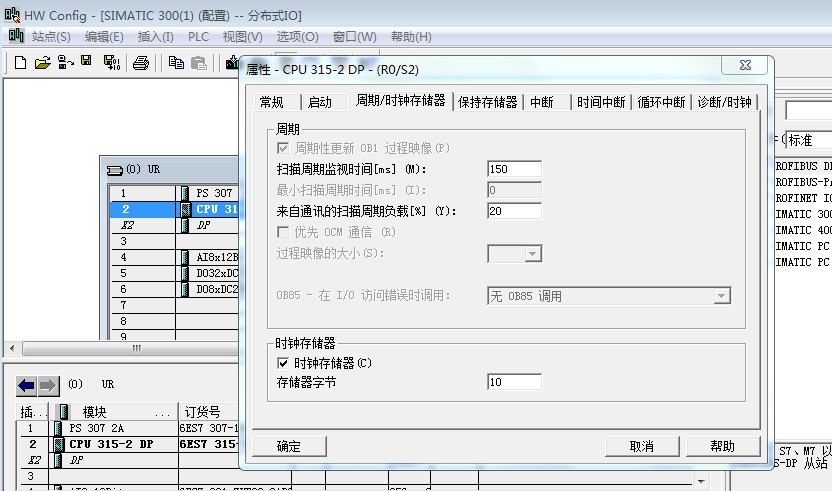
Task: Click the Open online station toolbar icon
Action: pos(65,63)
